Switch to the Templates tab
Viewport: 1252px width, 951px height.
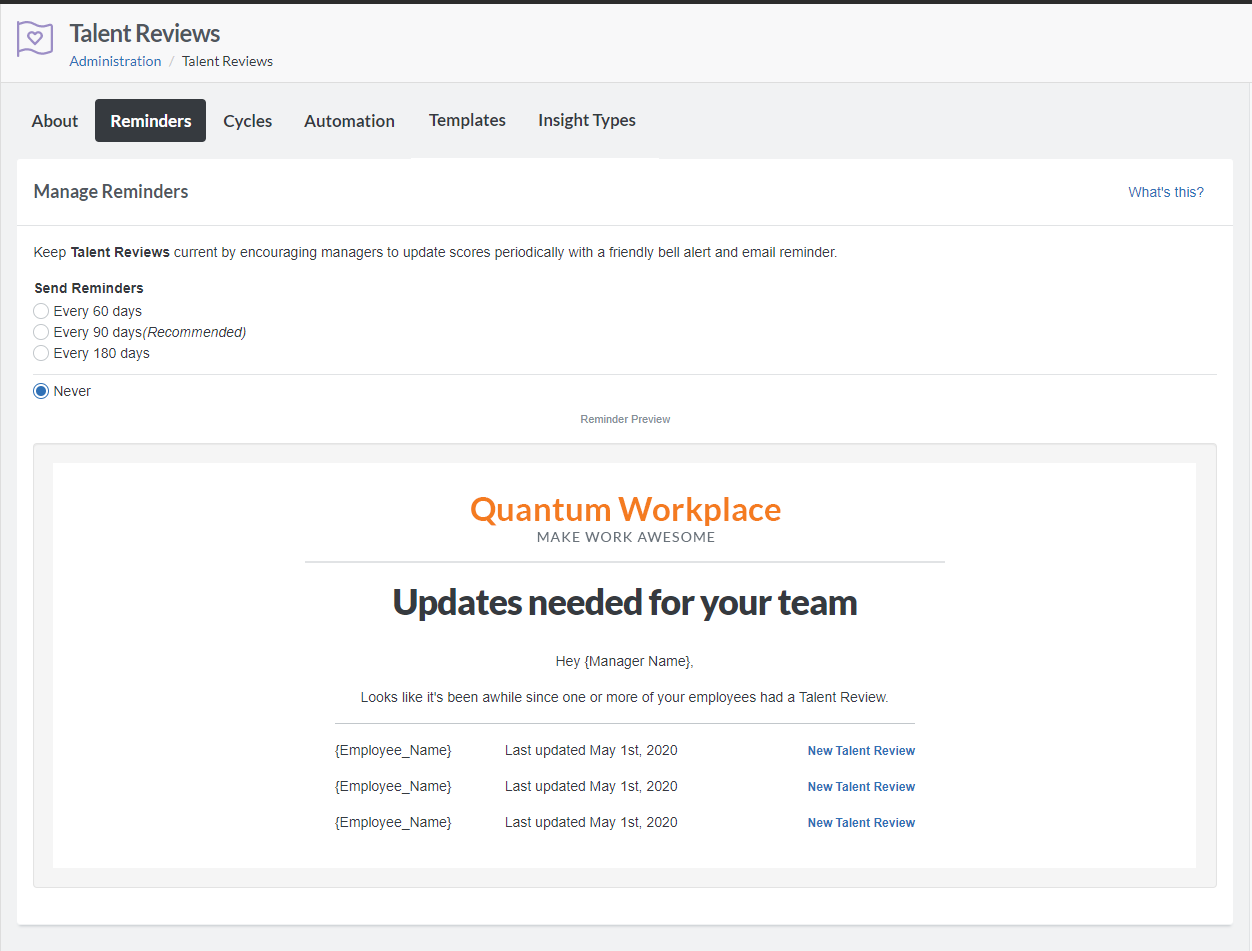467,120
